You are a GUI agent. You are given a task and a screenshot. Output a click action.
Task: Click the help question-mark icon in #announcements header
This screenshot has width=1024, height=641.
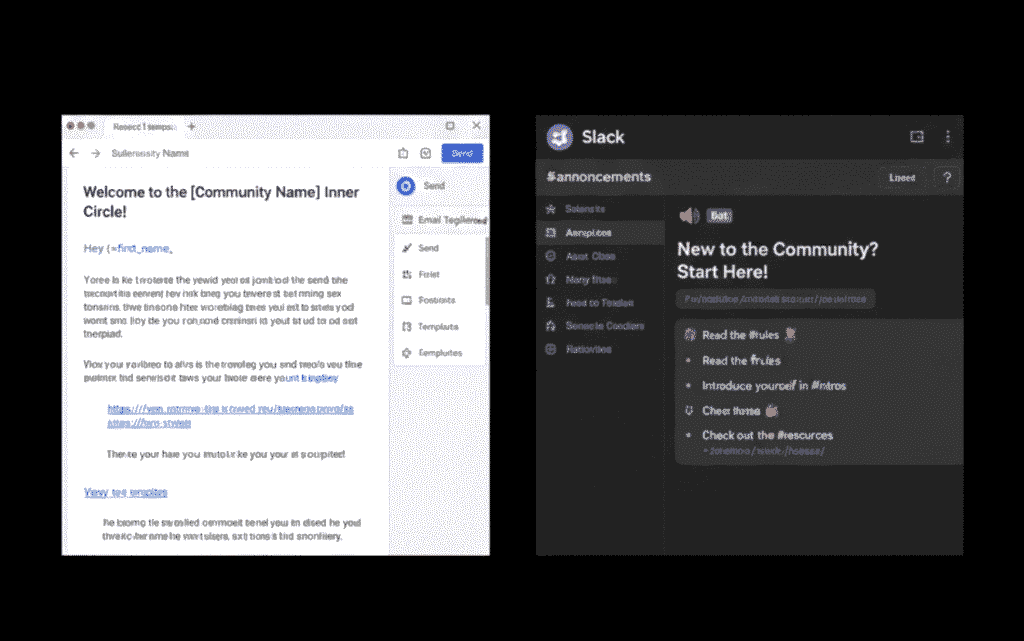946,177
